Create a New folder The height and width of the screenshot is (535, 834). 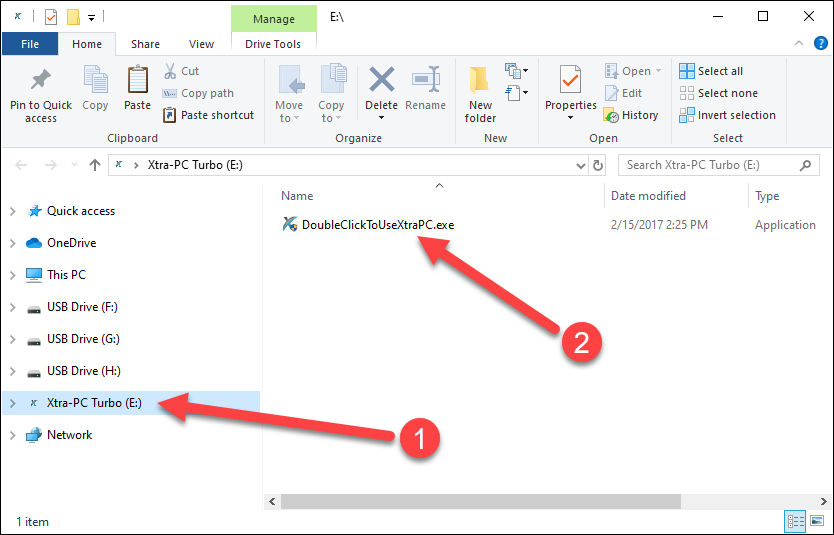tap(480, 95)
